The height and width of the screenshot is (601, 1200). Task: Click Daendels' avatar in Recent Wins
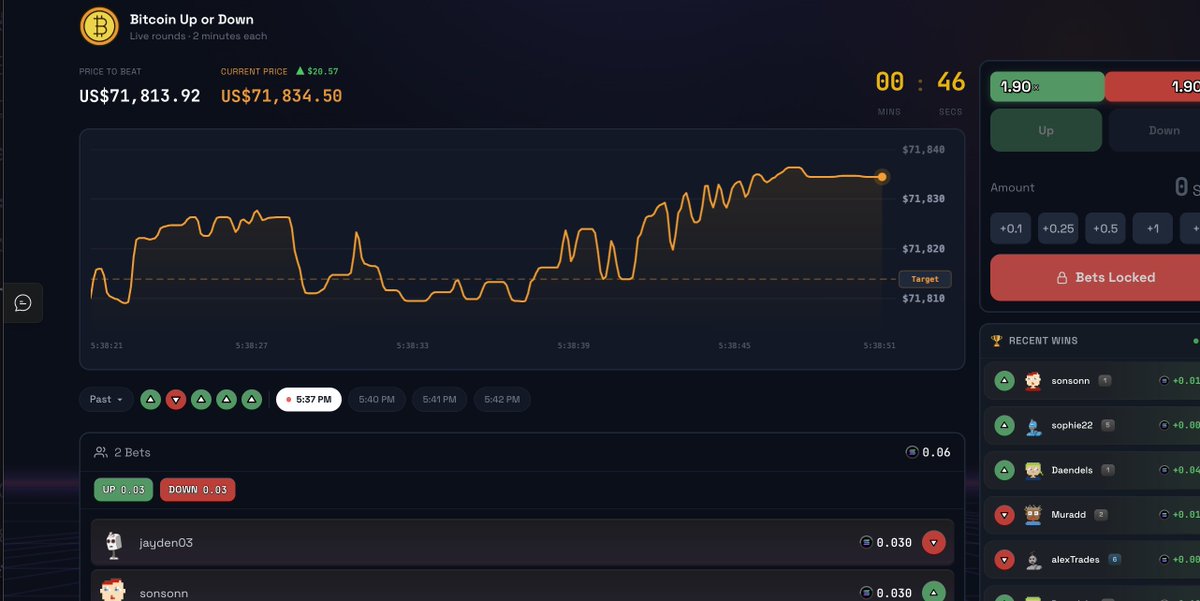coord(1033,470)
